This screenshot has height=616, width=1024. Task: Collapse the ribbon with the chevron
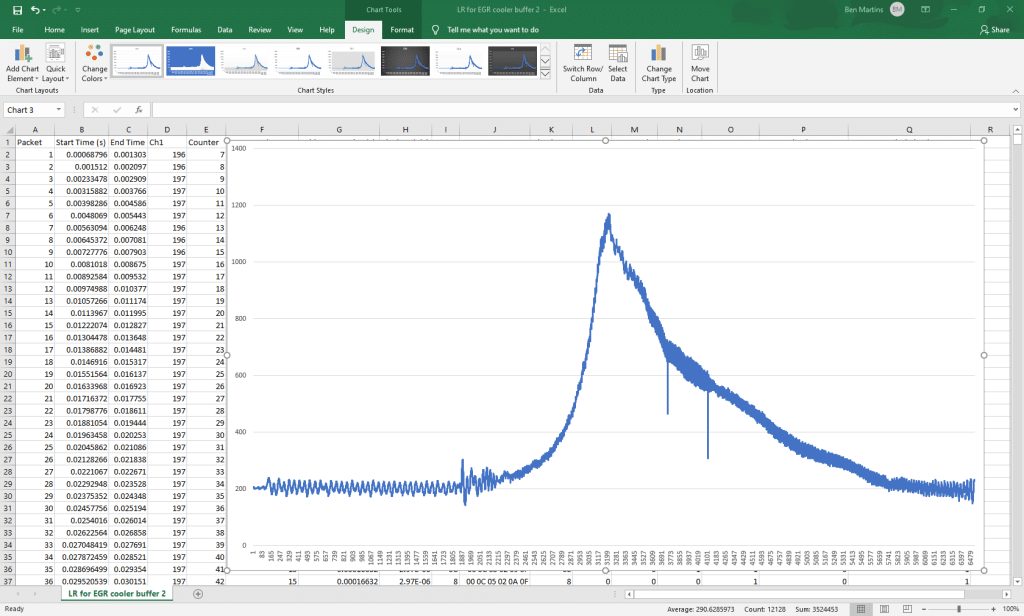coord(1016,91)
